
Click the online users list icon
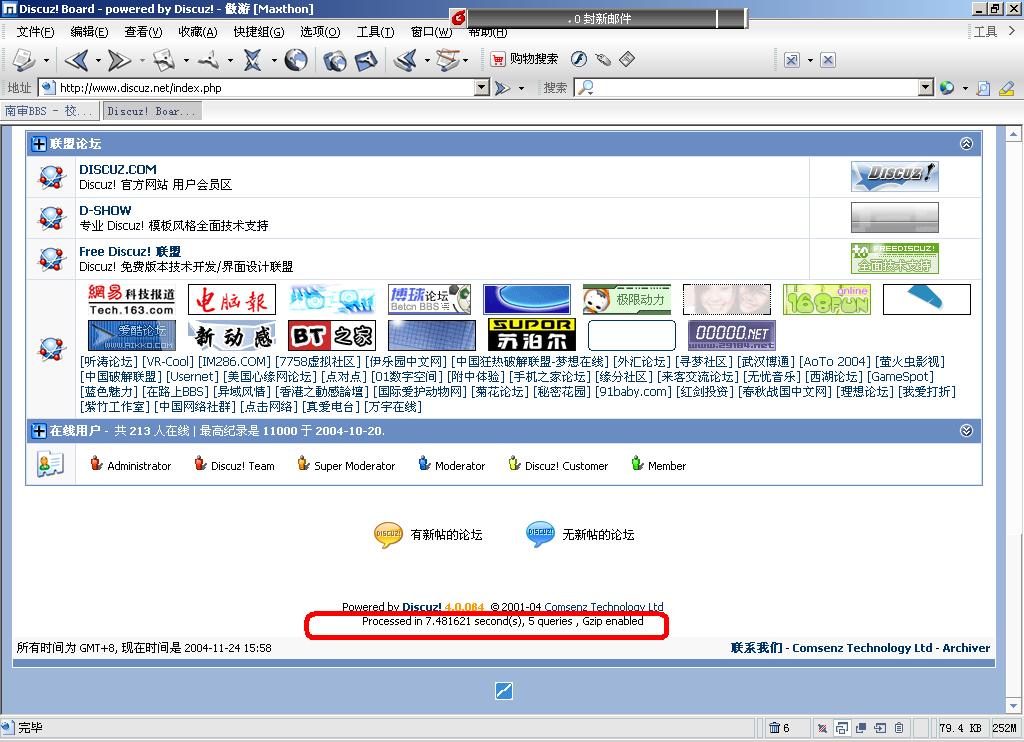50,464
